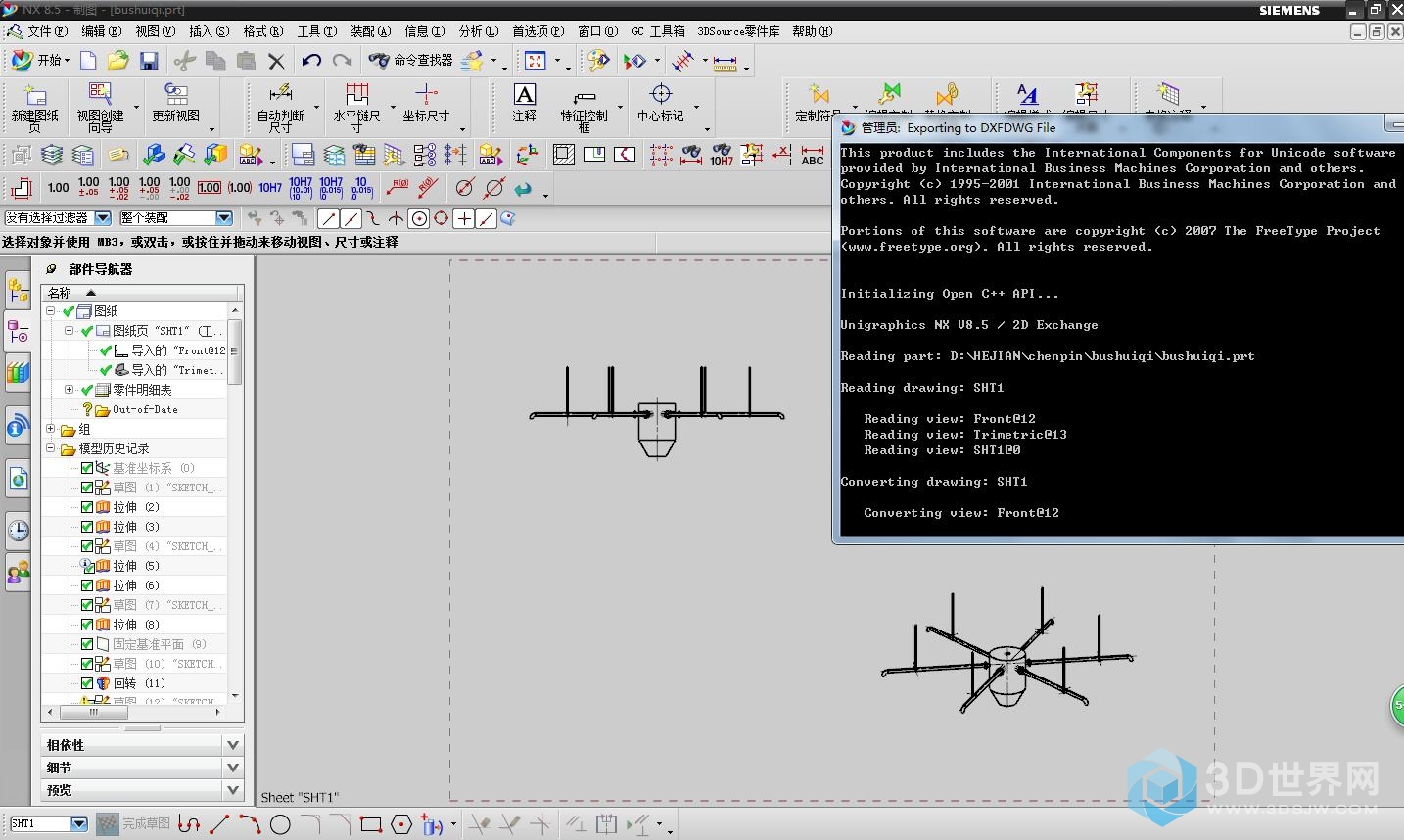Open the 帮助(H) menu

click(812, 31)
